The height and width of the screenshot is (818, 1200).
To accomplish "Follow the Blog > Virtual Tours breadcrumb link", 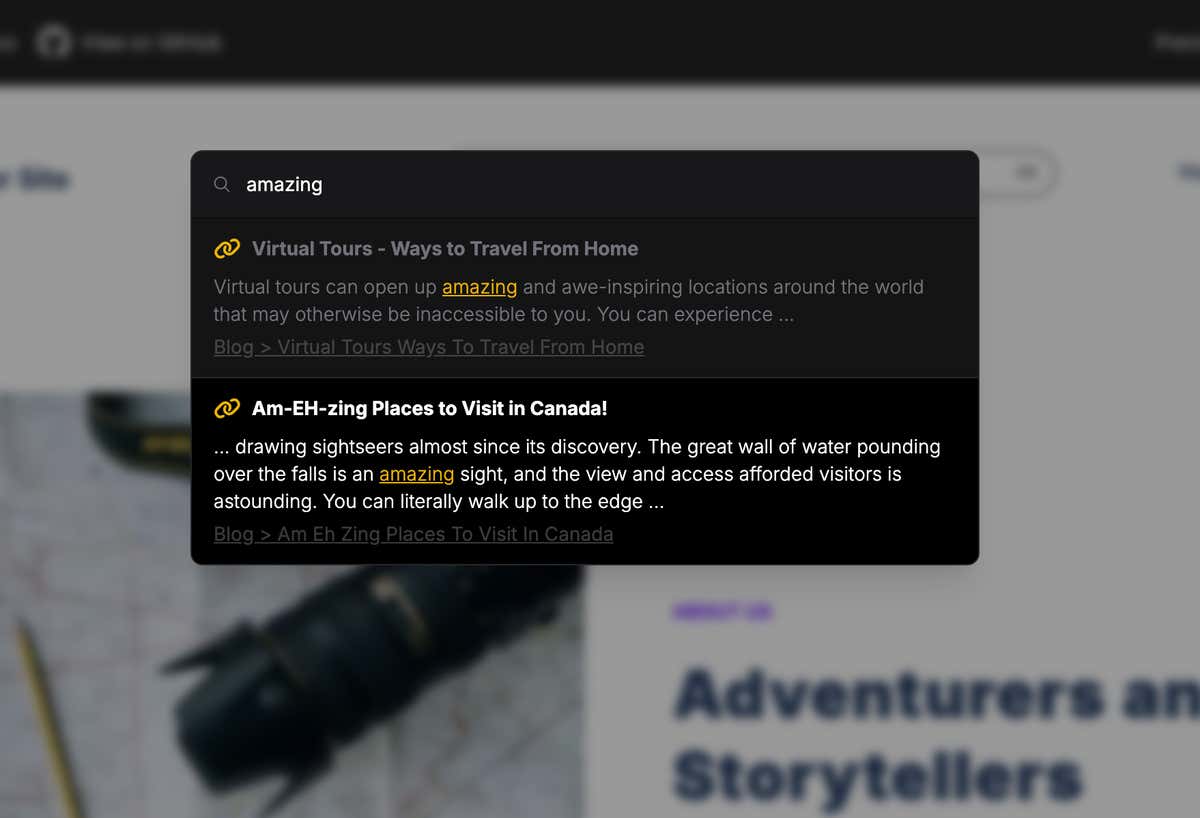I will tap(429, 347).
